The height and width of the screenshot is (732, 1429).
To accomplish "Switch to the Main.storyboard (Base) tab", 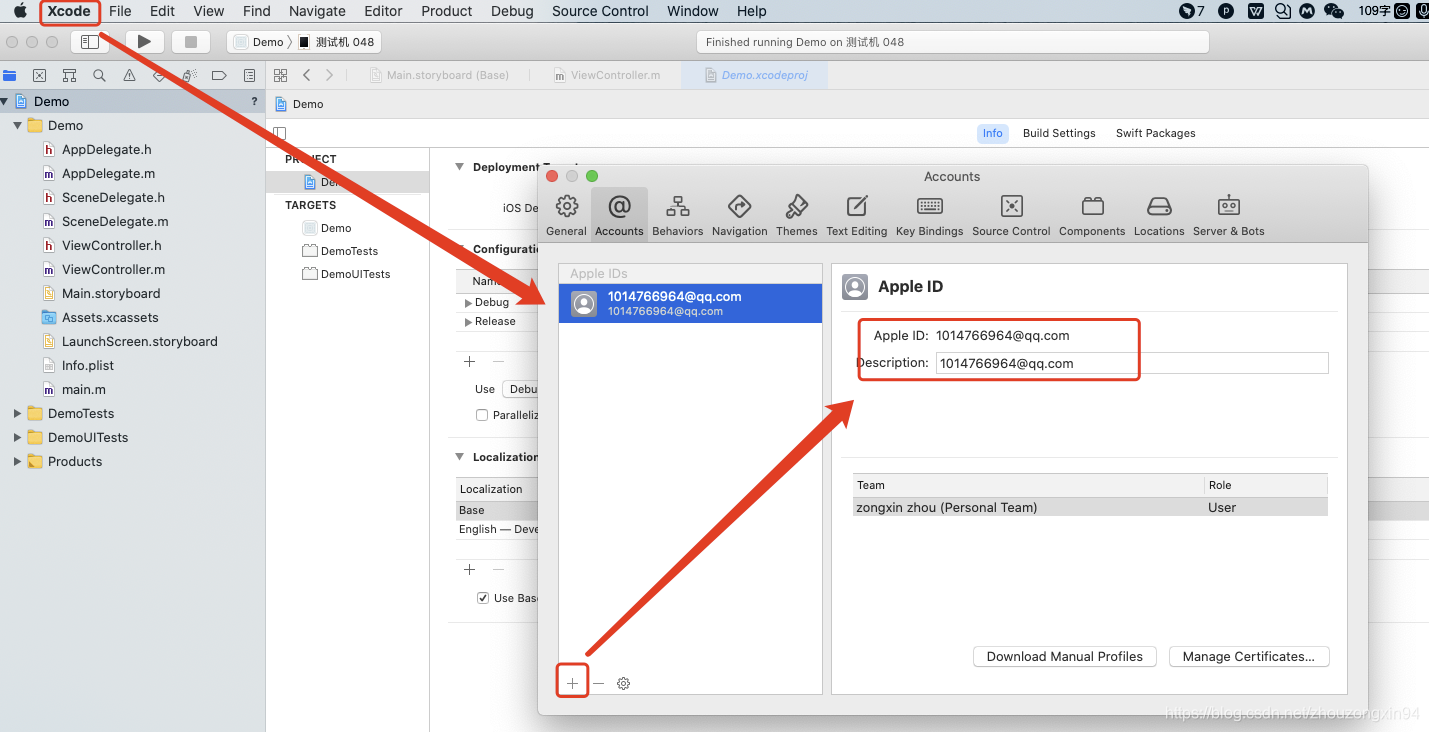I will coord(438,75).
